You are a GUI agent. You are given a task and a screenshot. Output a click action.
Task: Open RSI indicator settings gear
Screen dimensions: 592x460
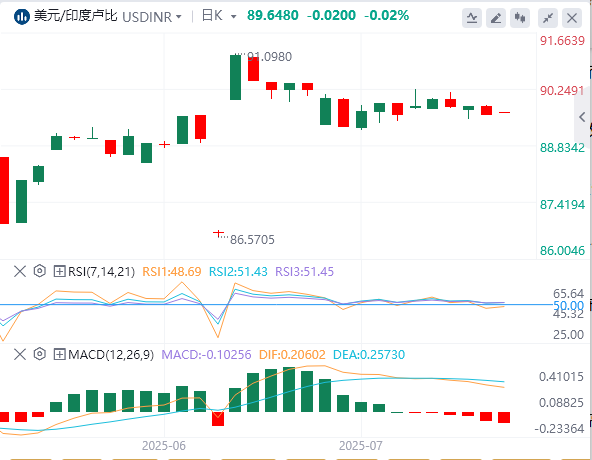click(x=40, y=271)
